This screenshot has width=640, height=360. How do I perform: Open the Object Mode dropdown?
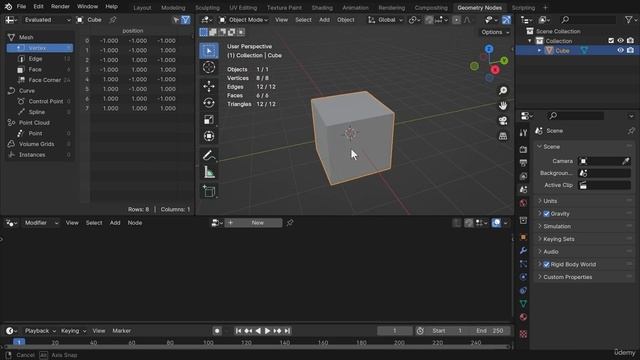click(243, 20)
